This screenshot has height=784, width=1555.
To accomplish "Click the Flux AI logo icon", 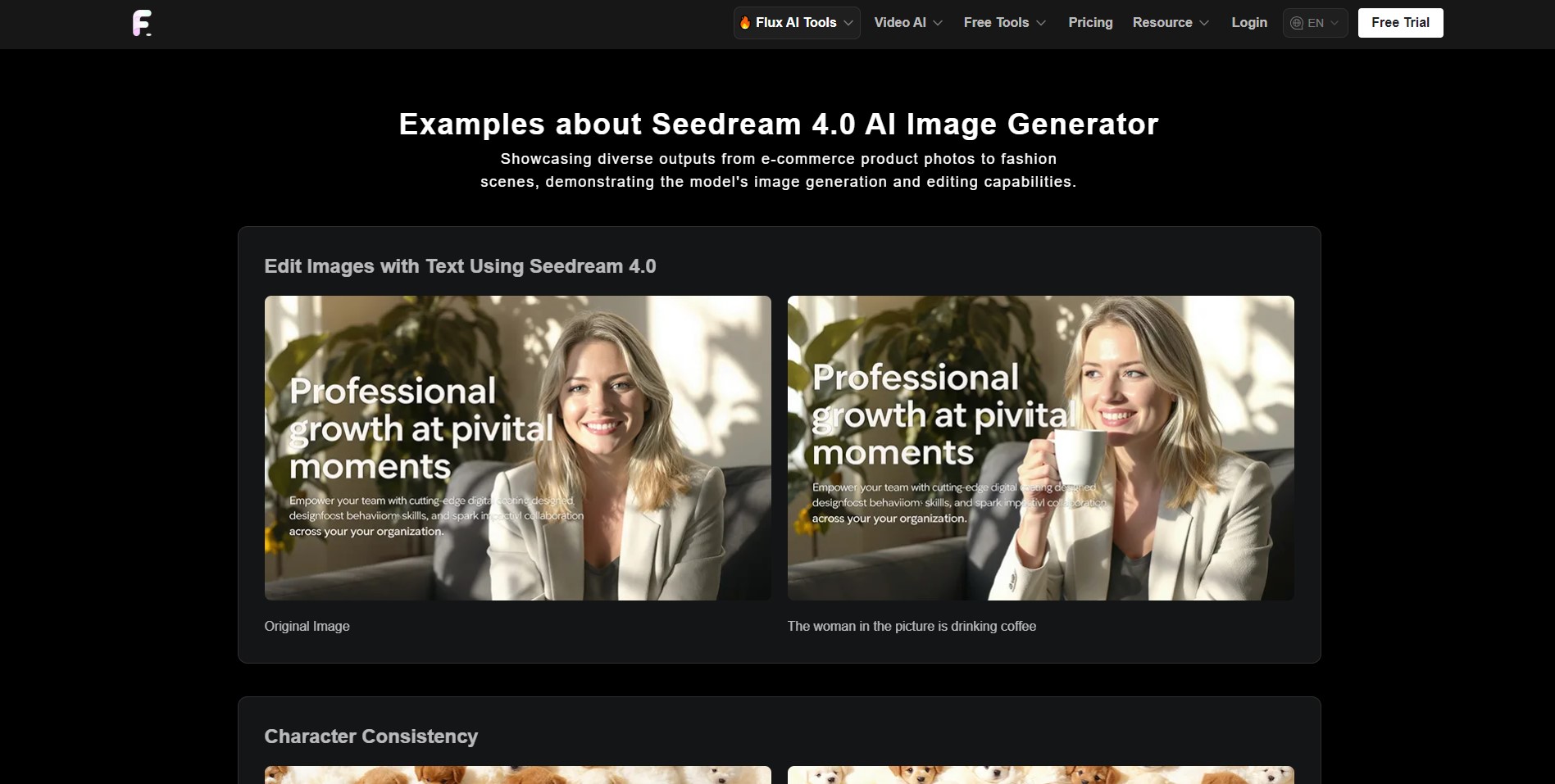I will (x=142, y=23).
